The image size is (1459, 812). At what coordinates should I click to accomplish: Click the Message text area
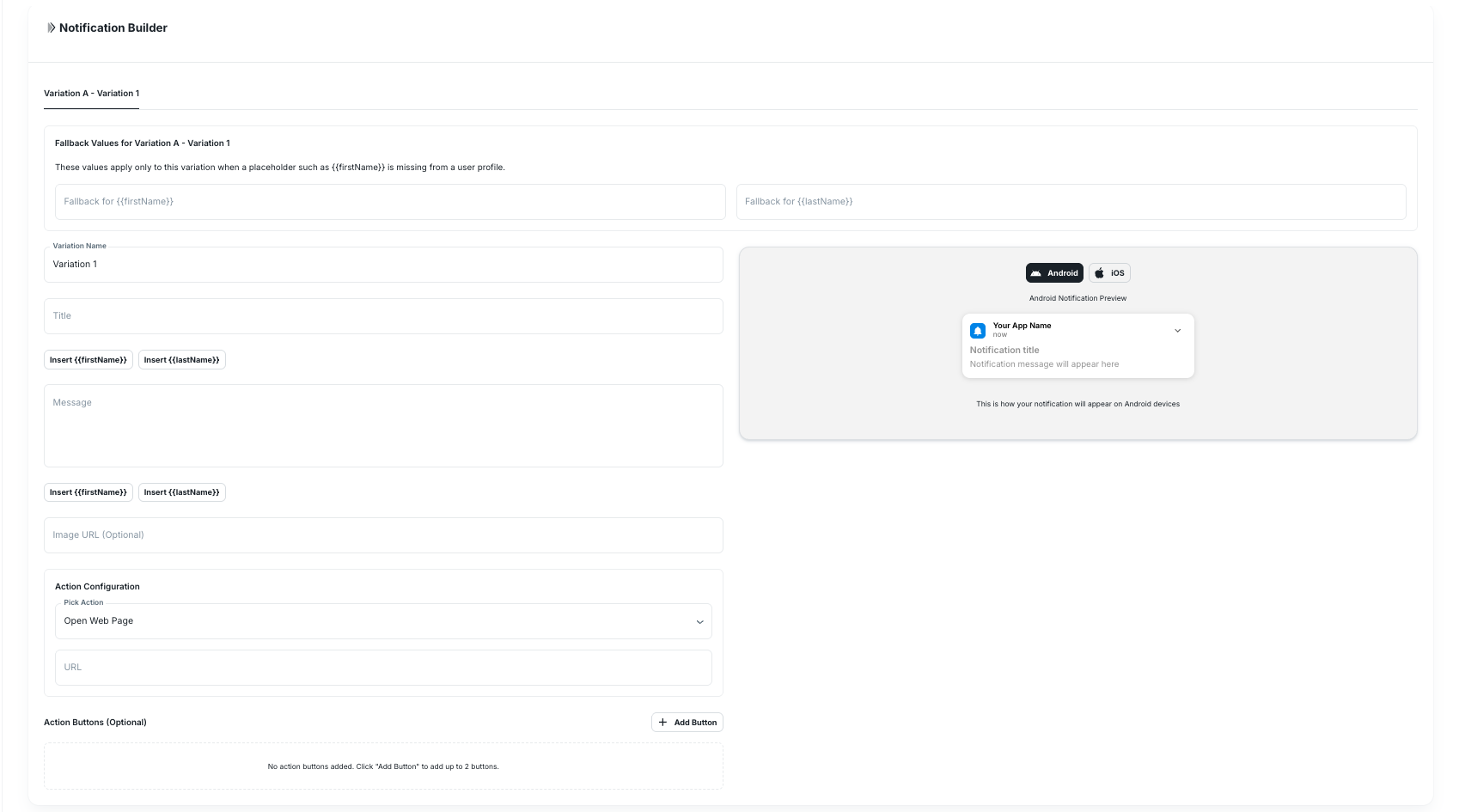tap(383, 425)
